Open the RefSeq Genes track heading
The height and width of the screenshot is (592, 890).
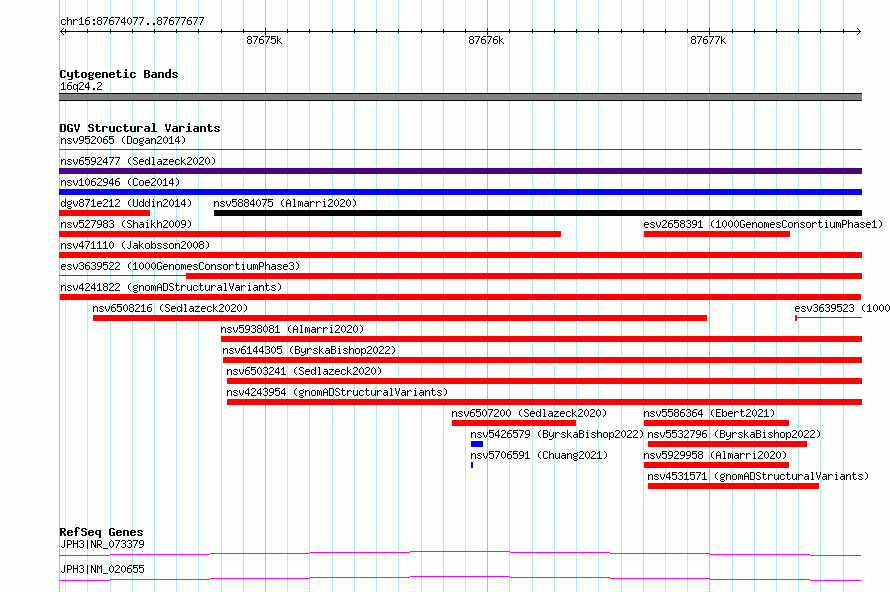click(102, 532)
